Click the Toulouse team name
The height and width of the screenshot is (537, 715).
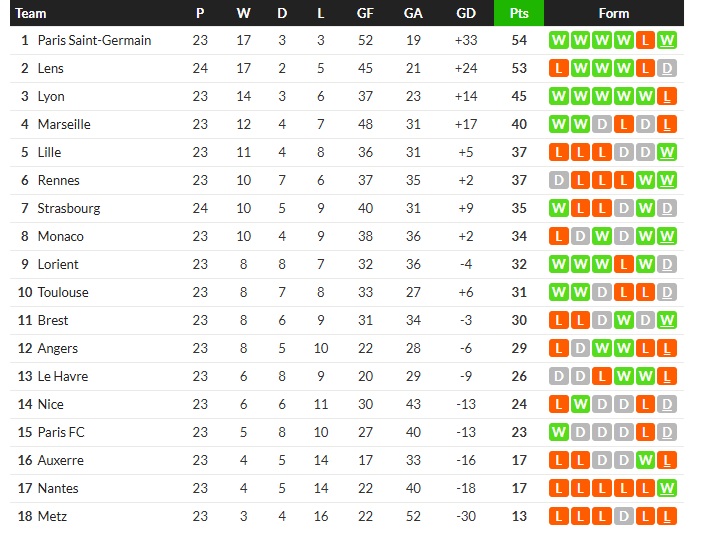(63, 292)
